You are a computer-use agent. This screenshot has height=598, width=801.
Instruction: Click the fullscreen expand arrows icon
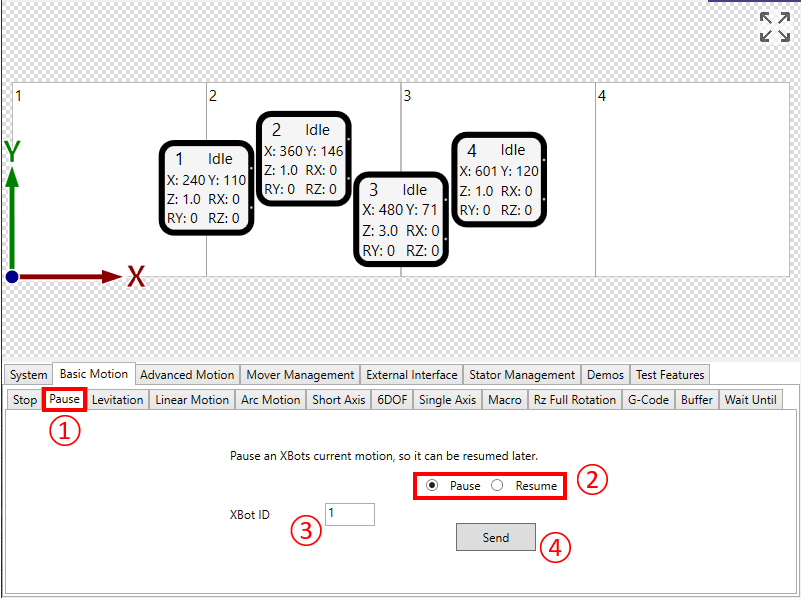(774, 27)
